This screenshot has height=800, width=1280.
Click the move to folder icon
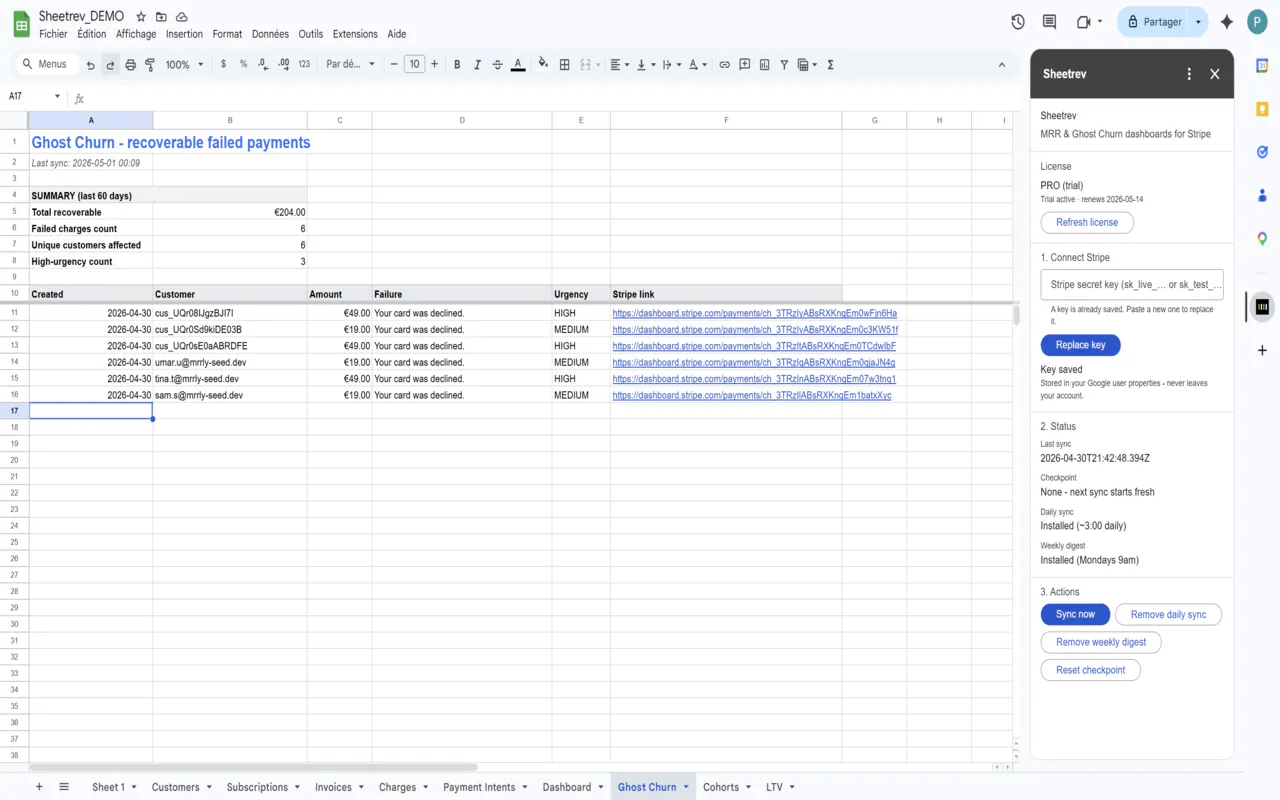161,17
